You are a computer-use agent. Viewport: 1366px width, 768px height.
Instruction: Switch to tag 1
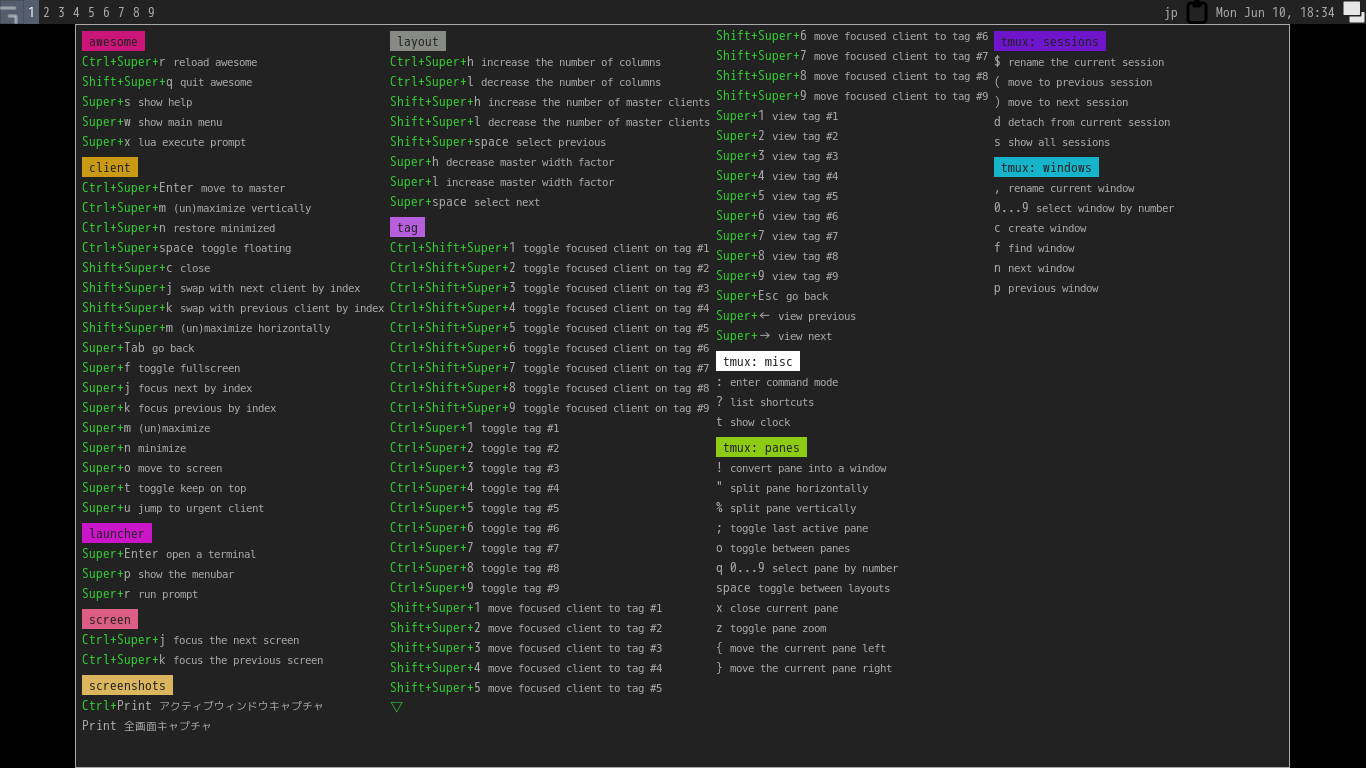coord(31,12)
